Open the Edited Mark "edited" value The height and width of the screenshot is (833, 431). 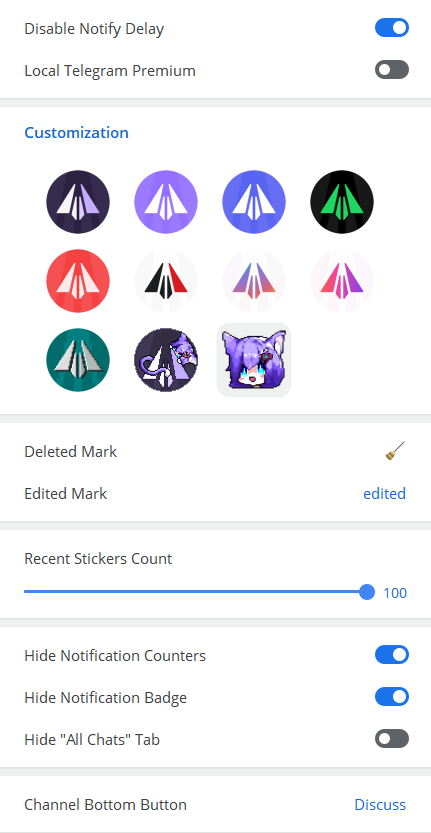coord(384,494)
